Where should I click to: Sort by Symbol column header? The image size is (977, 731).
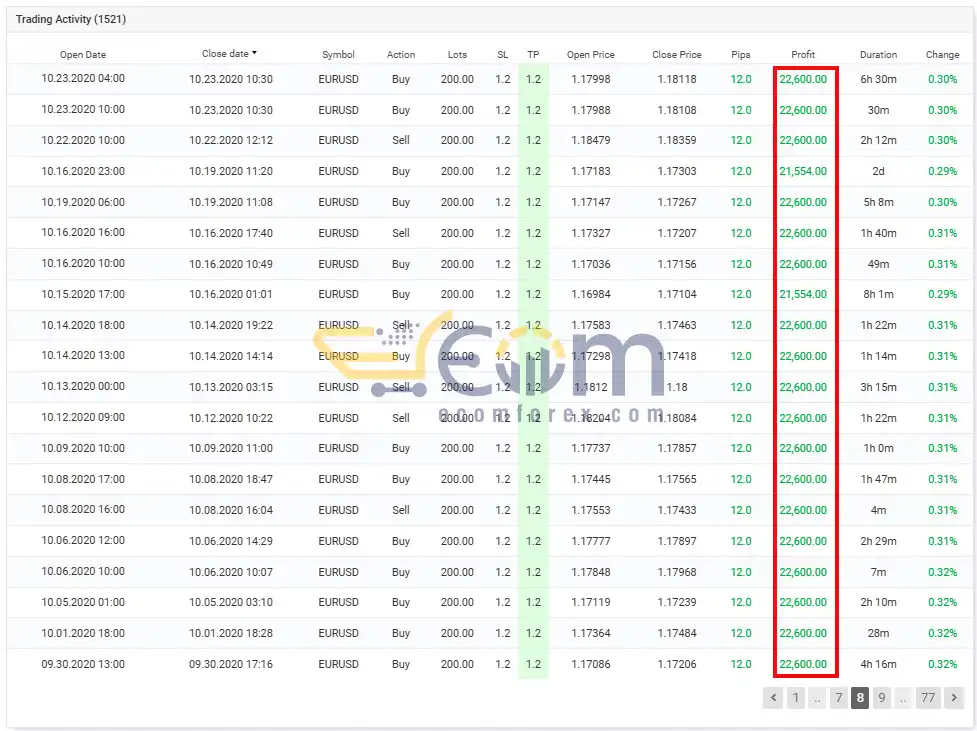point(338,54)
